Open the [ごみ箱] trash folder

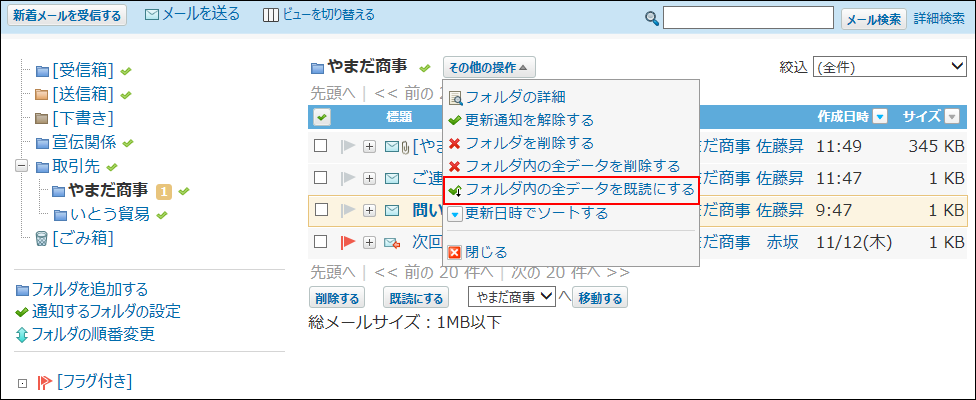(83, 238)
